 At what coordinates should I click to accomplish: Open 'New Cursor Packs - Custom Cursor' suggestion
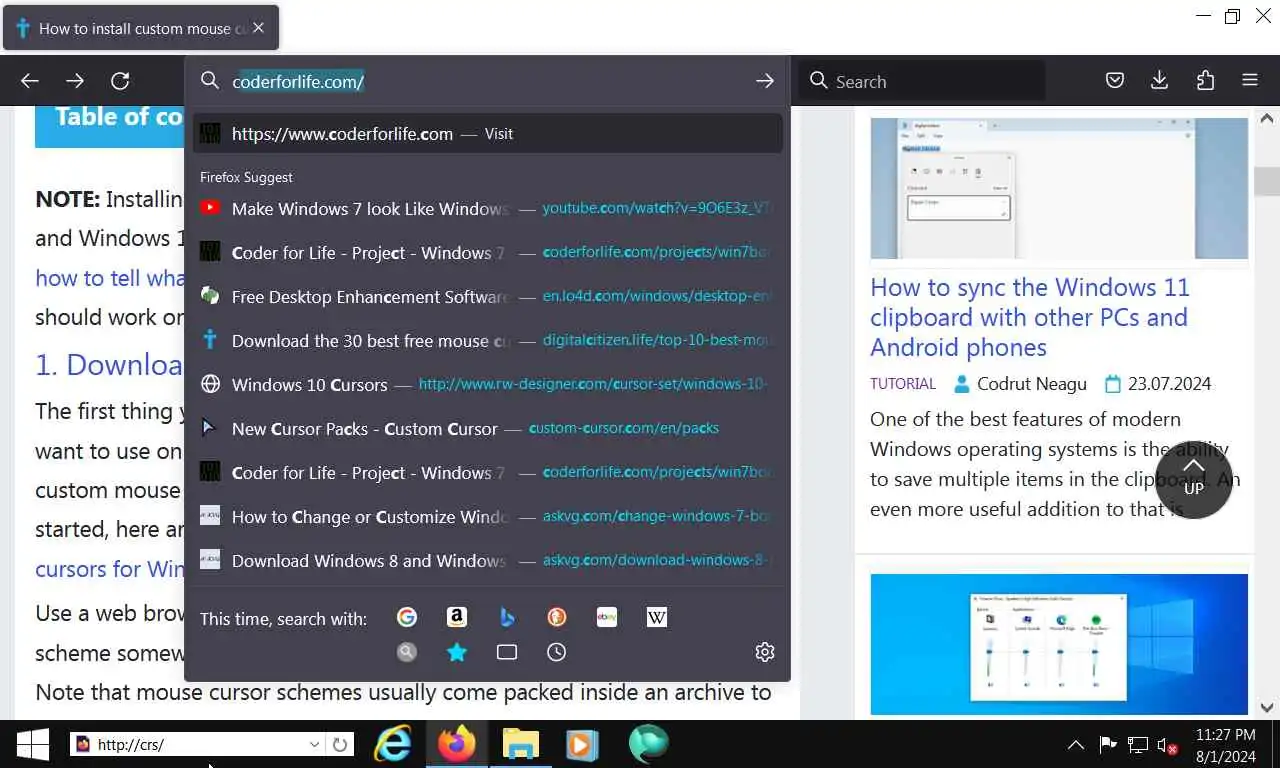coord(487,428)
